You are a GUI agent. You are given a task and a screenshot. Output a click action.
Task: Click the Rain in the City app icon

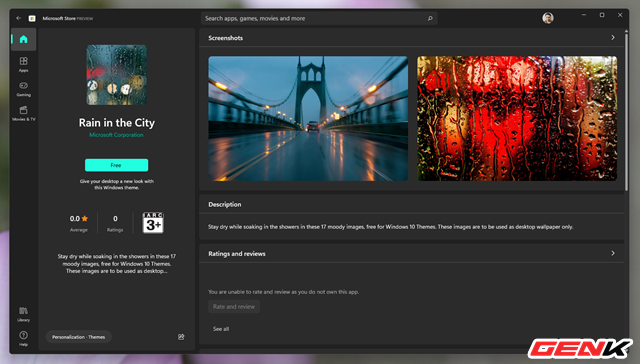click(117, 75)
